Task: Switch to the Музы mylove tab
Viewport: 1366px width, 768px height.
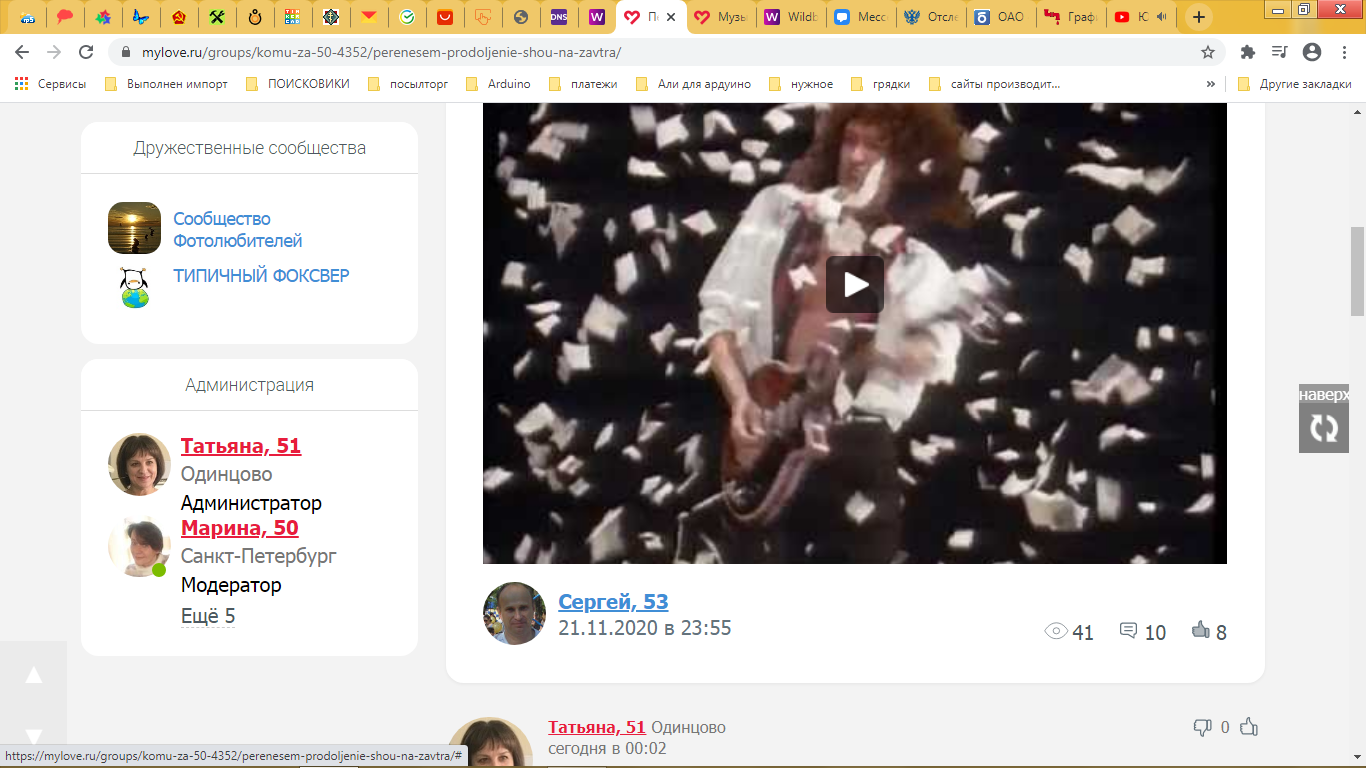Action: point(720,17)
